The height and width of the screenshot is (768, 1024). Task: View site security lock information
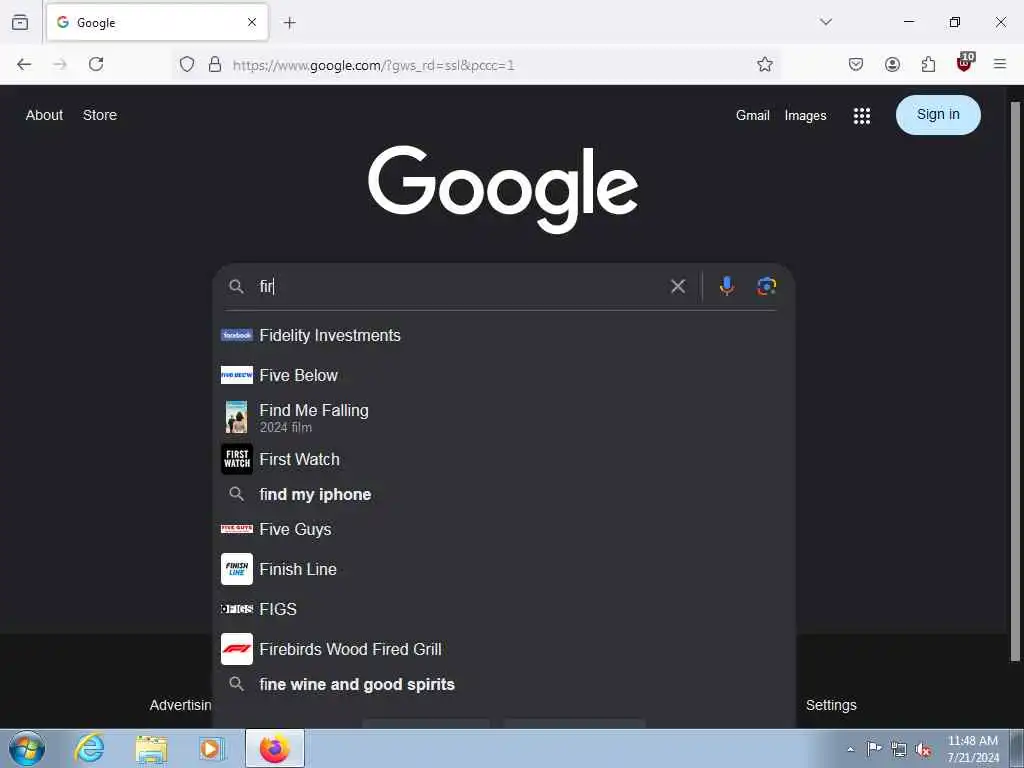(x=214, y=65)
